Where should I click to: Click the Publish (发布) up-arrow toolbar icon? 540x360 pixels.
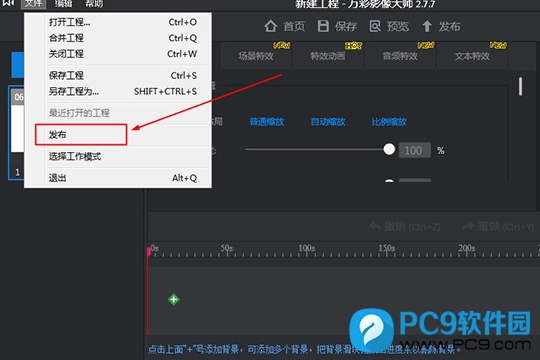click(427, 26)
